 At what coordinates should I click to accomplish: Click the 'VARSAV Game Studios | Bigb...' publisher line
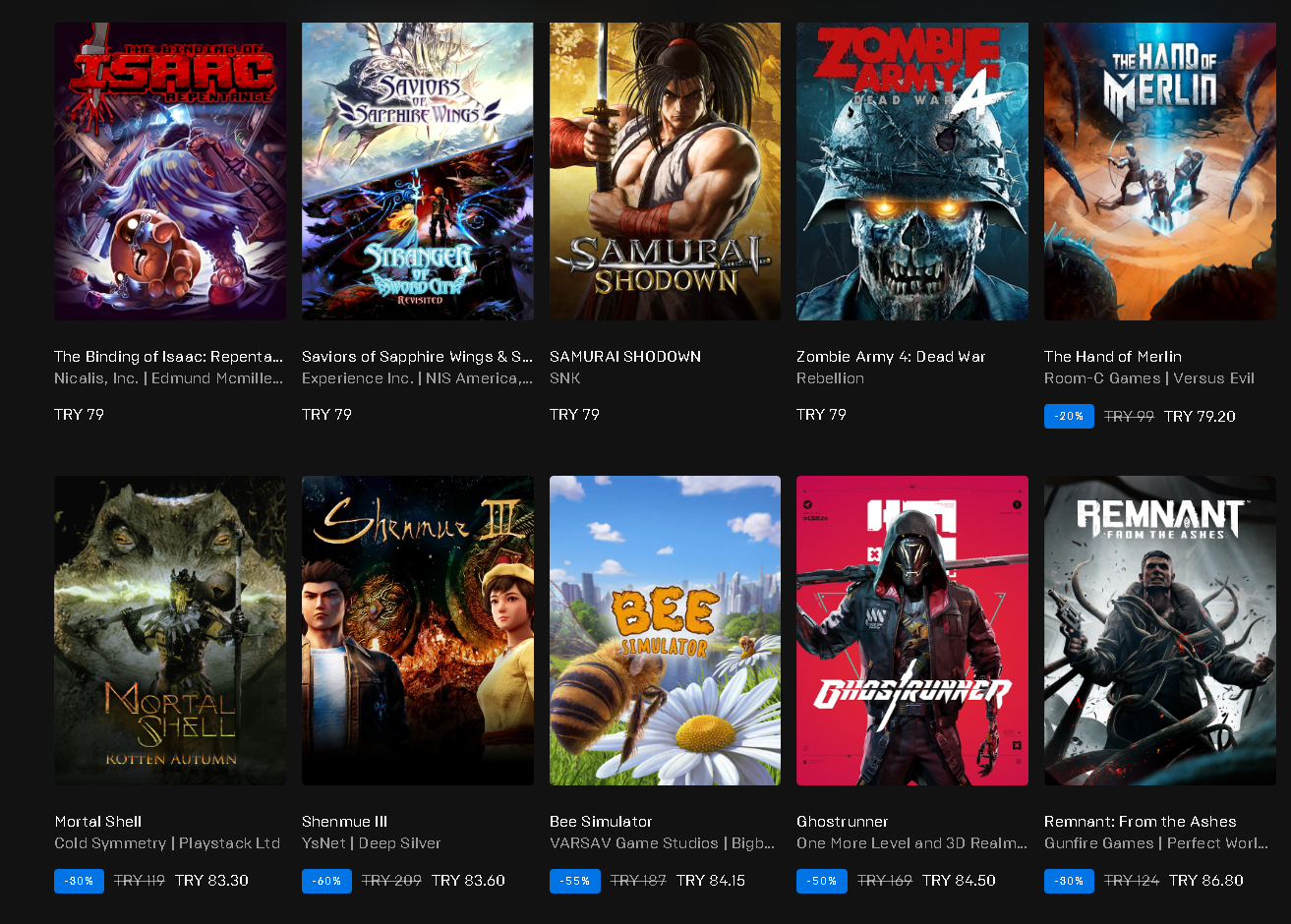point(662,843)
